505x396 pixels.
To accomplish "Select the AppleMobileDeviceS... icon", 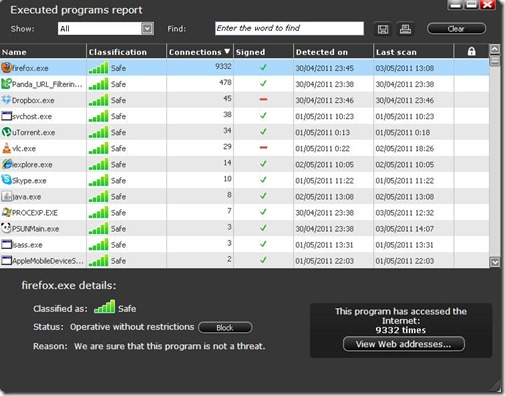I will click(6, 260).
